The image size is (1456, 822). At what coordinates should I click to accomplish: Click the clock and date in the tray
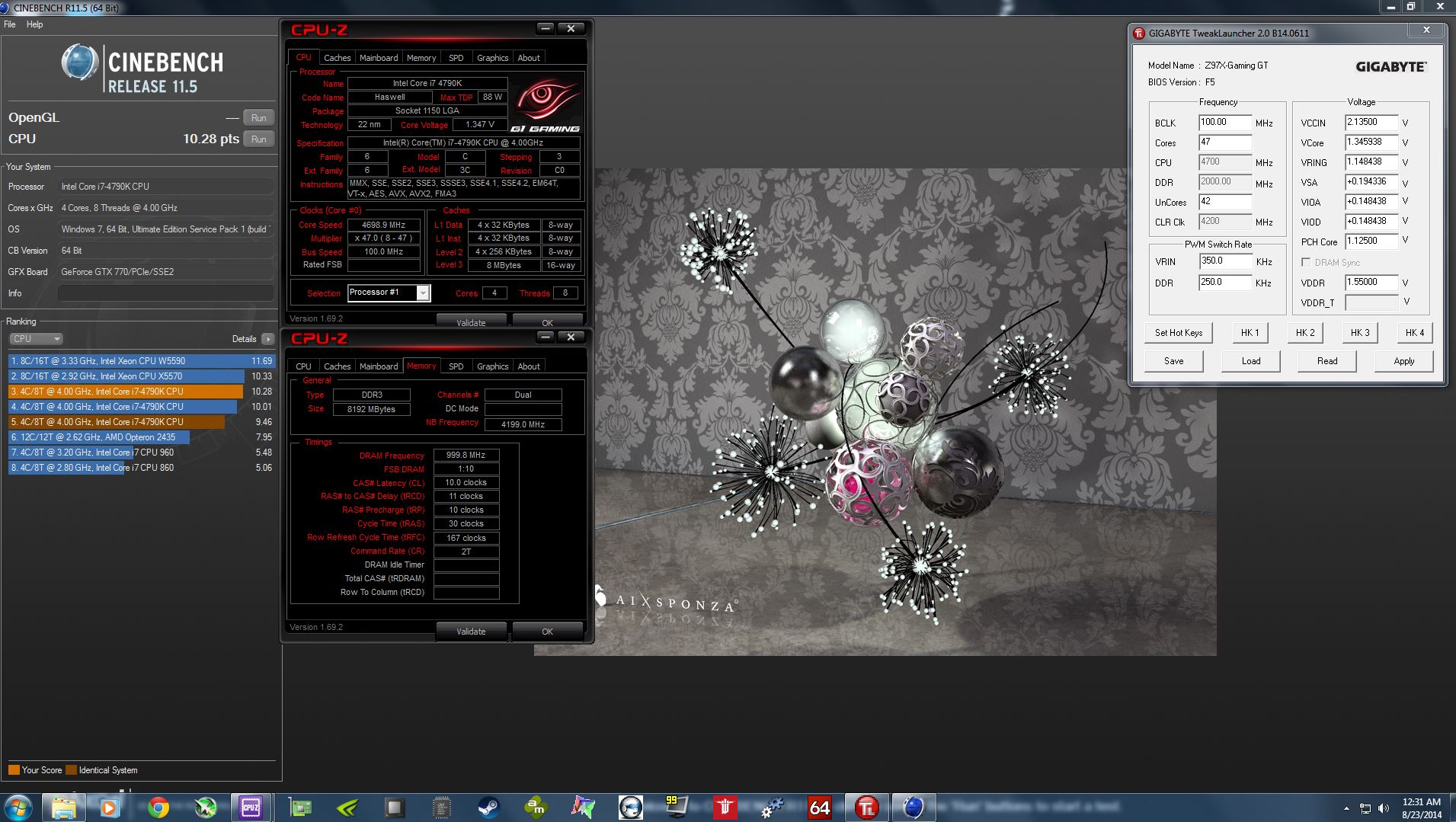pyautogui.click(x=1421, y=808)
